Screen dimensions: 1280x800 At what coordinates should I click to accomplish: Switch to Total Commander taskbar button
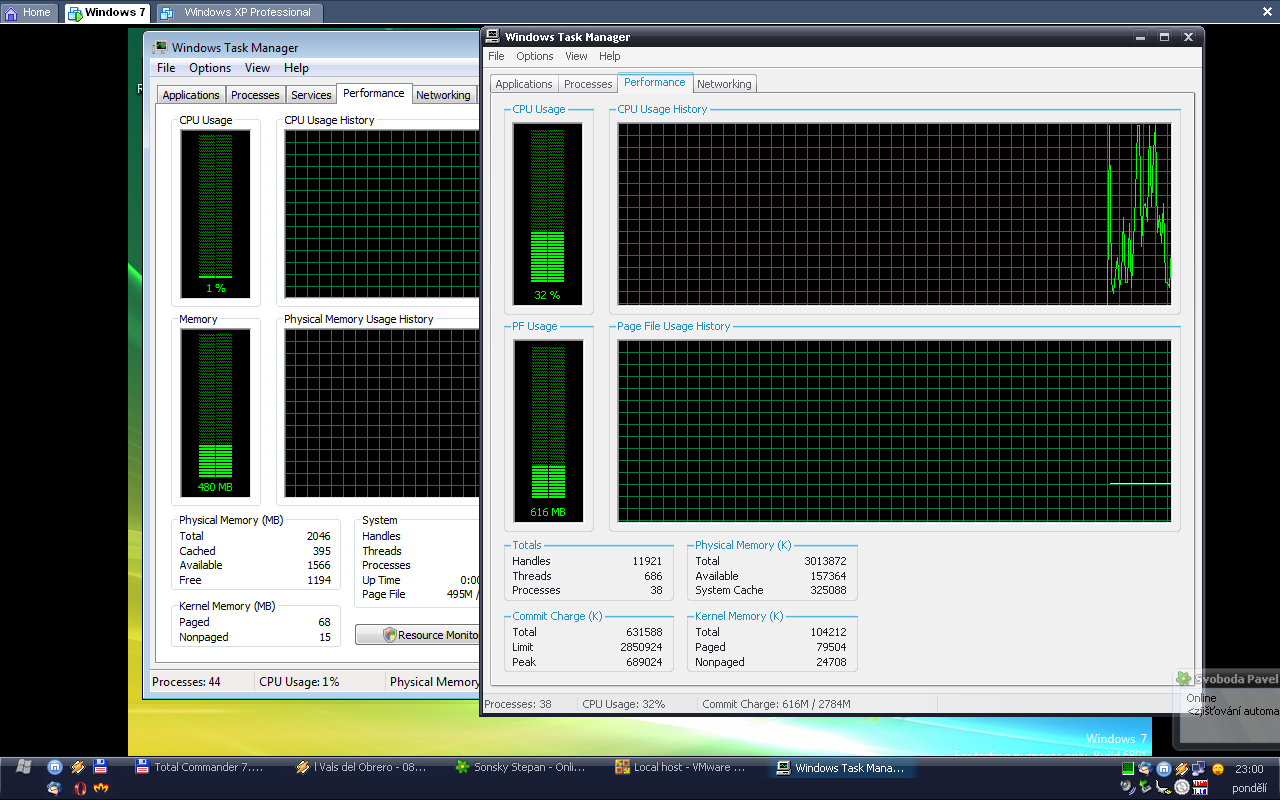pos(200,767)
